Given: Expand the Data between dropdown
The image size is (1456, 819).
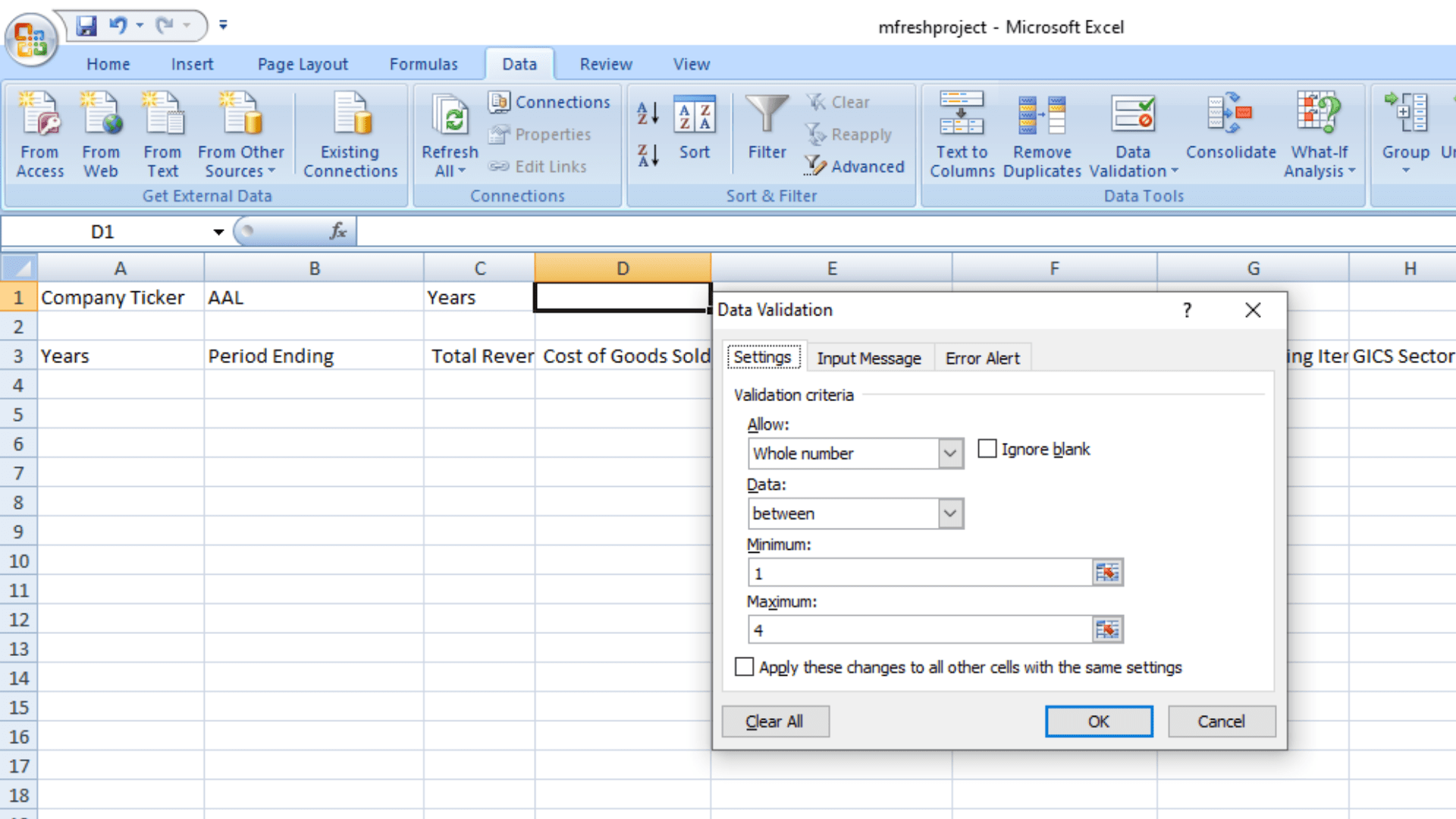Looking at the screenshot, I should [949, 513].
